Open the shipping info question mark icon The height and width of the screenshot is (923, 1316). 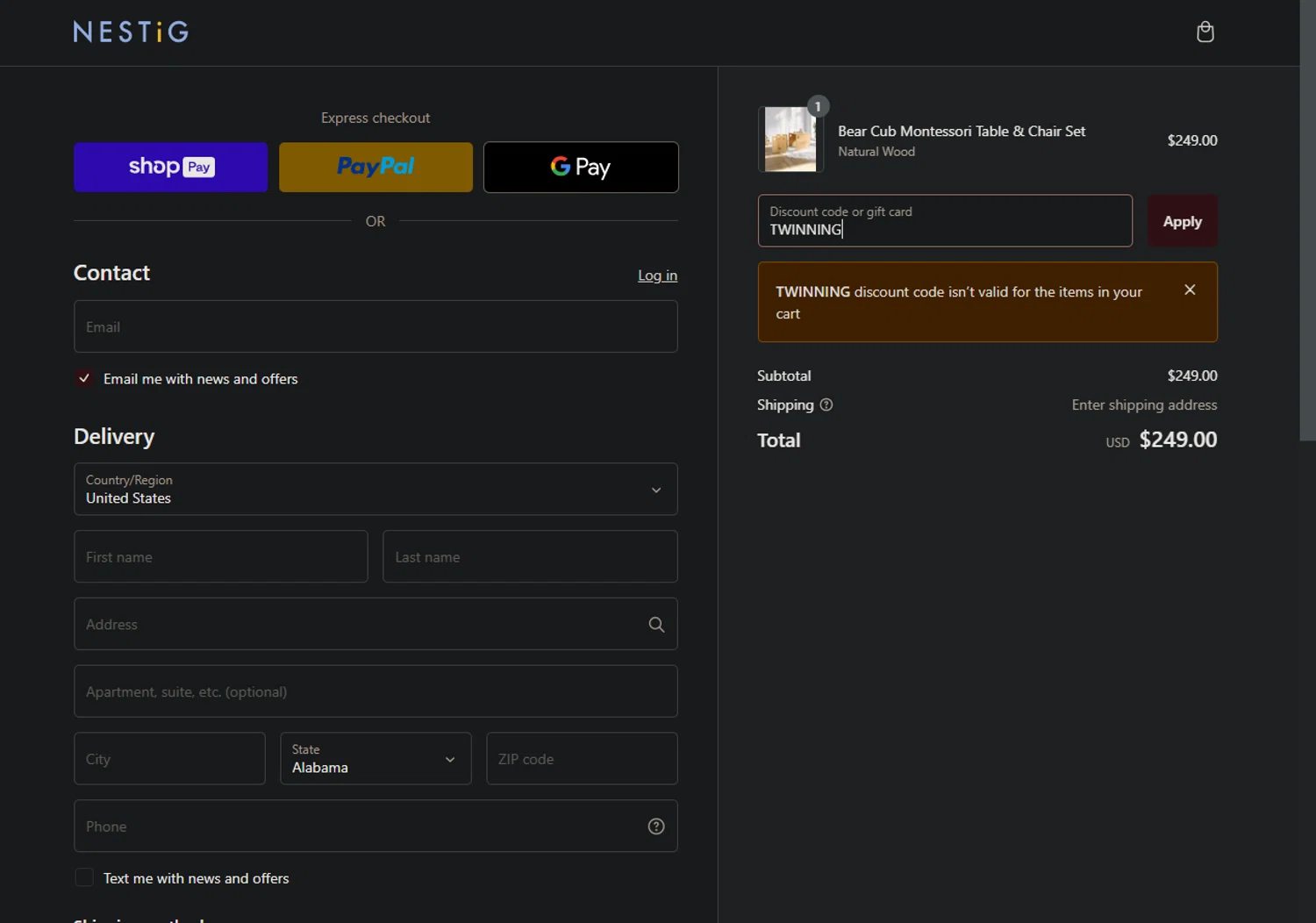(826, 405)
